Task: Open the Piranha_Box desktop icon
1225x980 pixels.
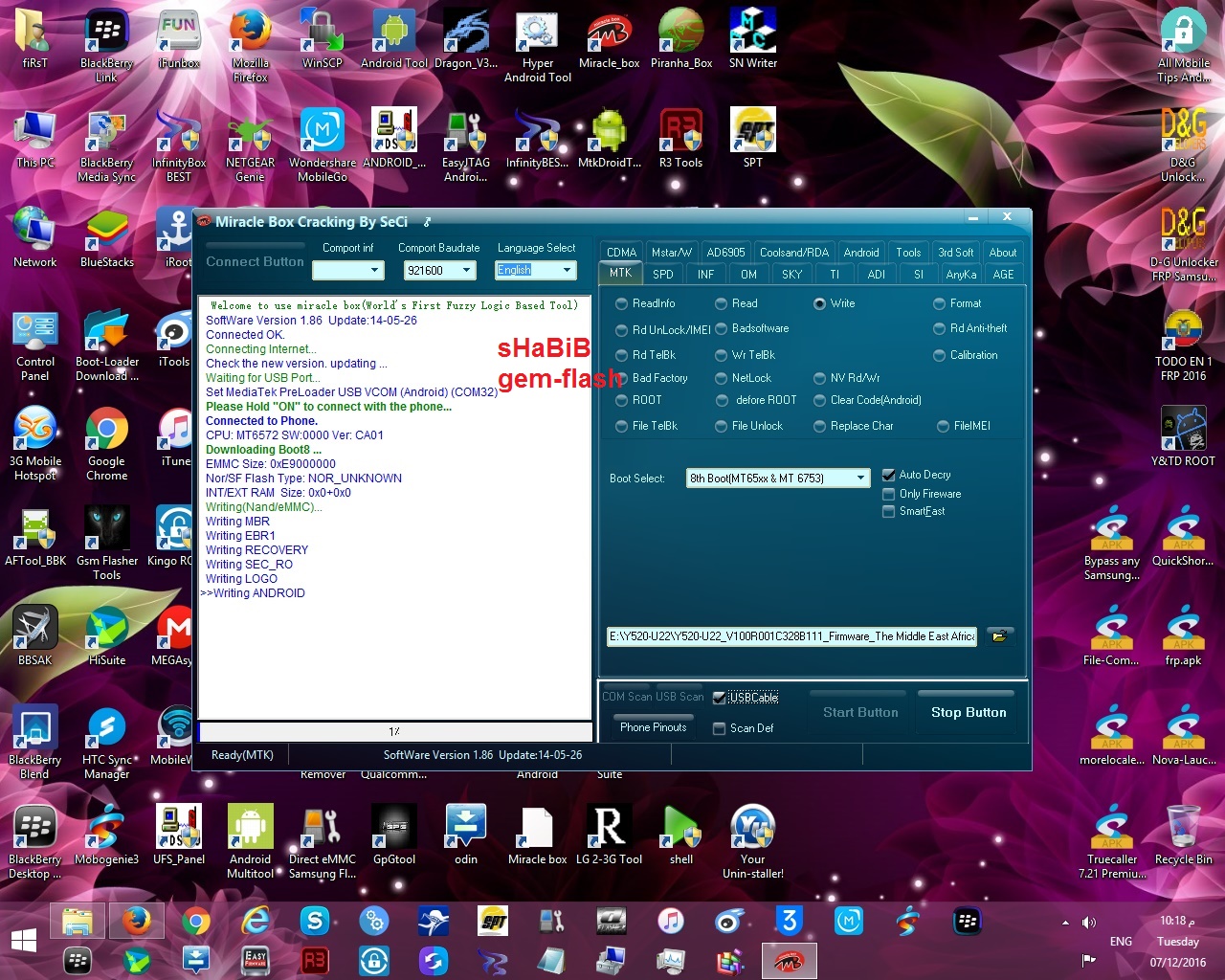Action: 681,39
